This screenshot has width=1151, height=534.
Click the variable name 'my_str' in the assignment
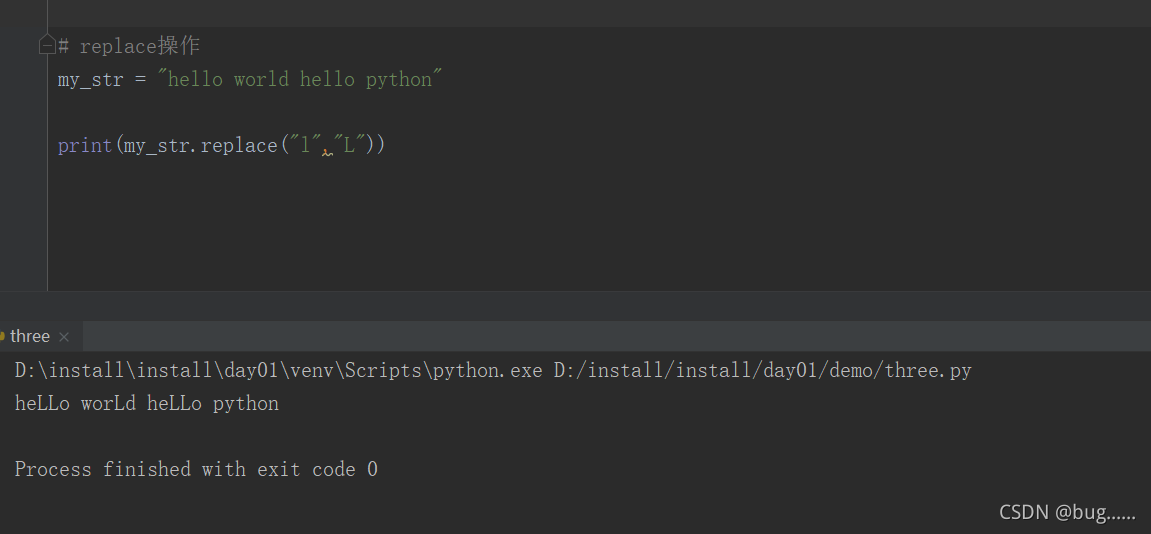pos(90,79)
